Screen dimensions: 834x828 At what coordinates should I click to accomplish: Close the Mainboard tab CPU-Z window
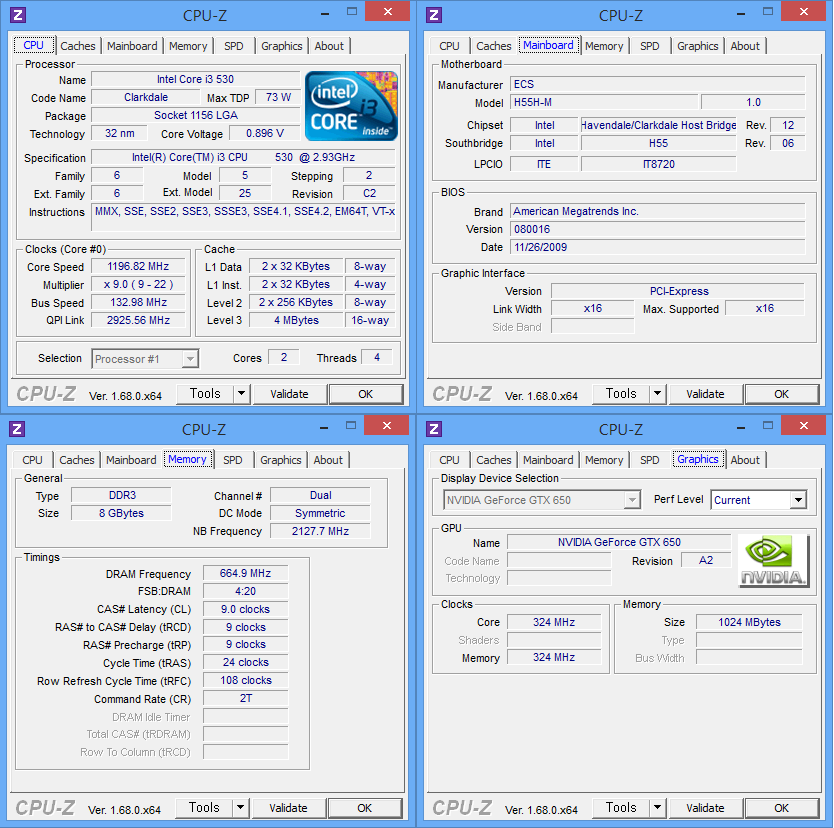tap(801, 13)
